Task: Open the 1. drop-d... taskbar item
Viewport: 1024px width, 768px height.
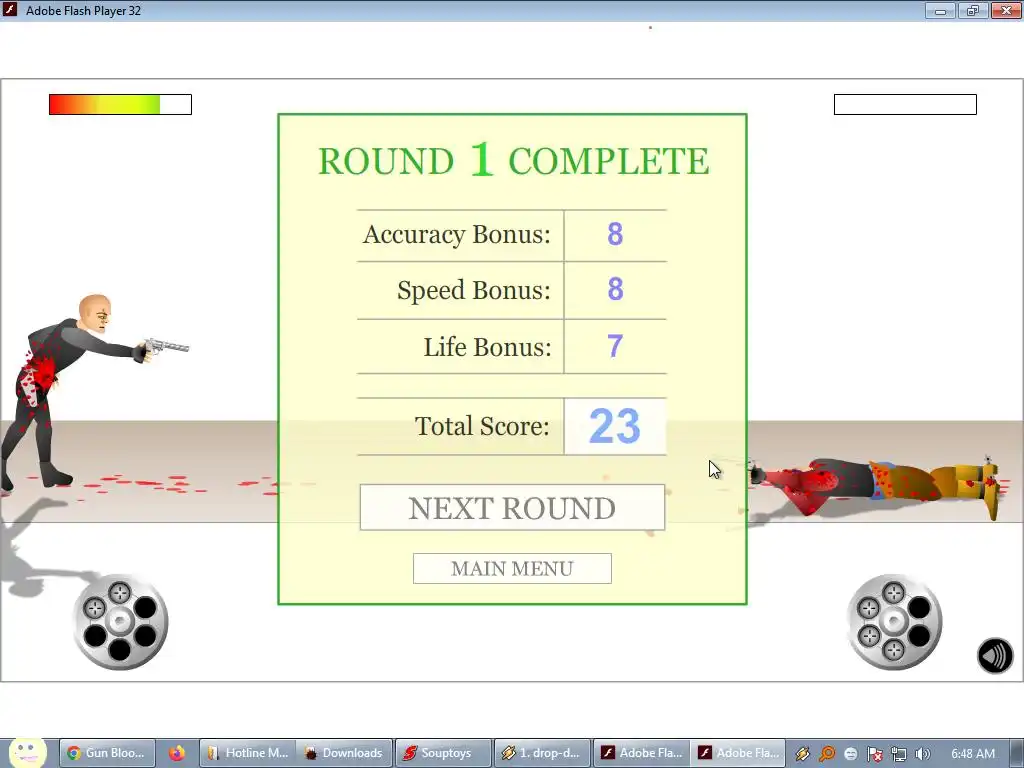Action: 542,753
